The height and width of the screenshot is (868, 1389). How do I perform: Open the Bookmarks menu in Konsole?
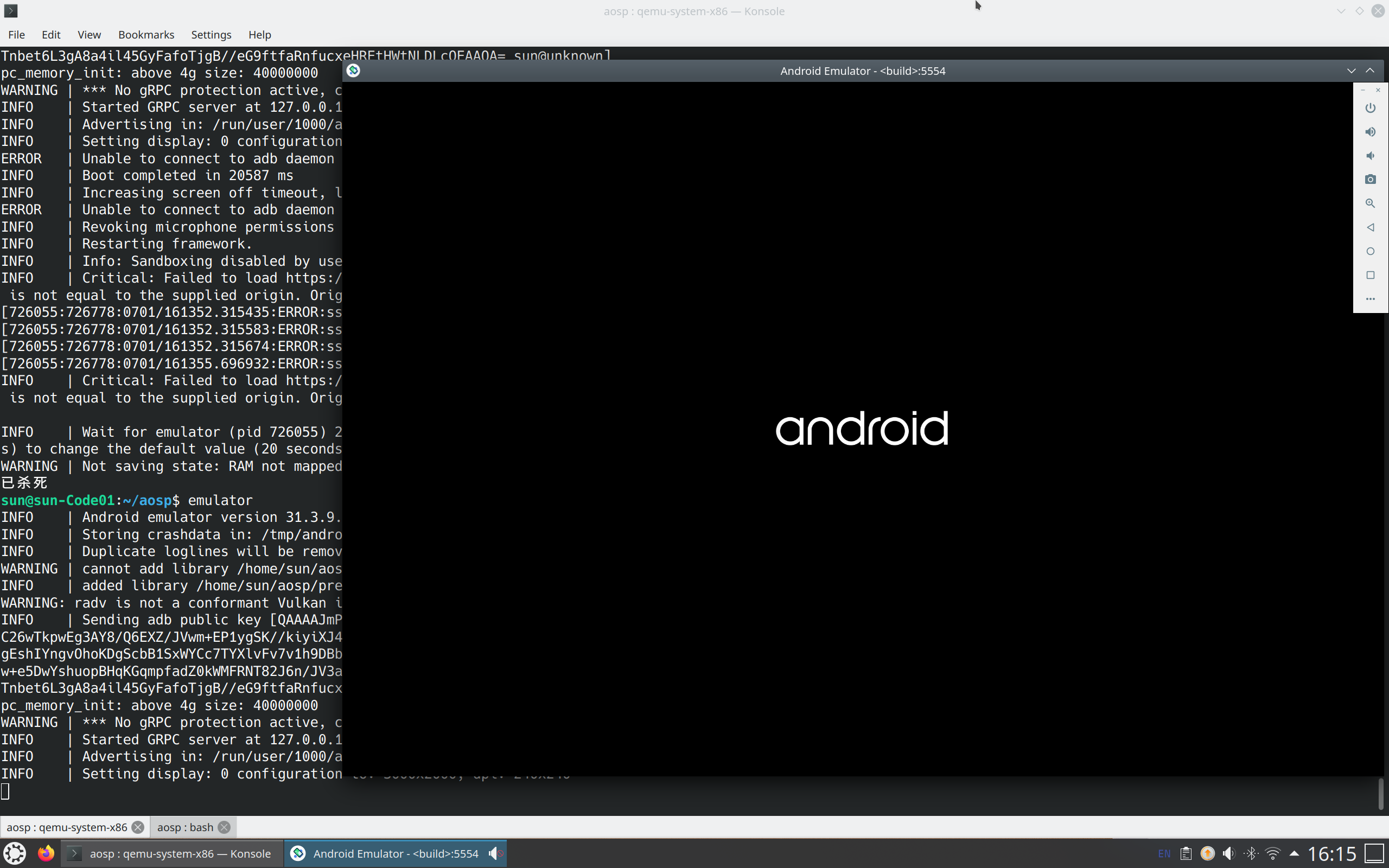(146, 34)
